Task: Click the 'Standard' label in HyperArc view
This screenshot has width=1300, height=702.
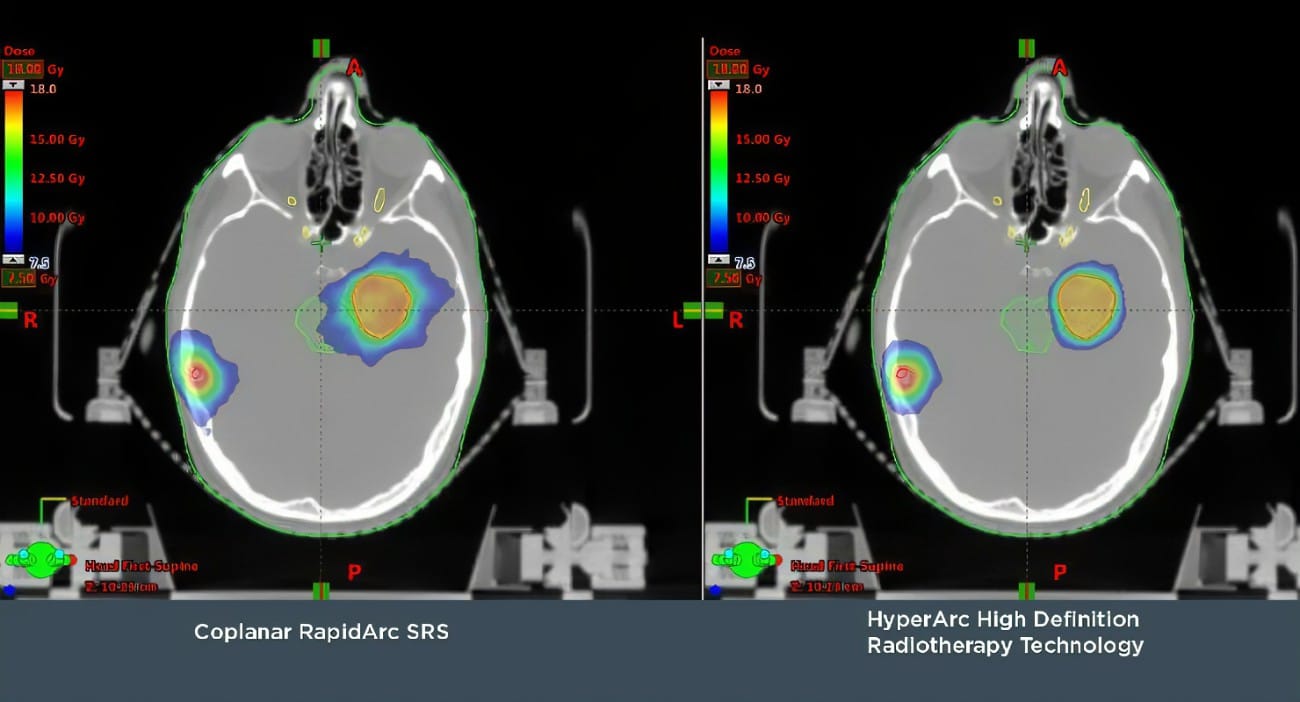Action: (806, 500)
